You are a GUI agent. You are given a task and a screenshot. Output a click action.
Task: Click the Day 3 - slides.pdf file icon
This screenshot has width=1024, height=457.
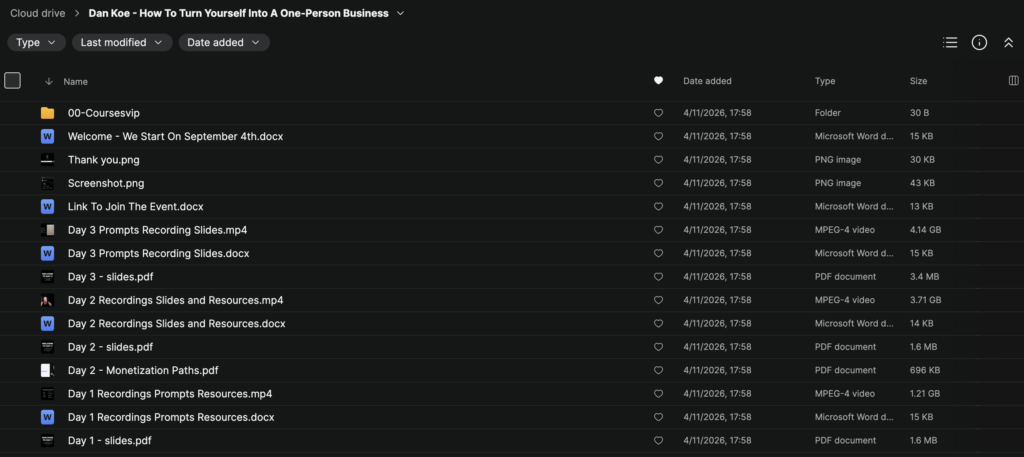point(47,277)
